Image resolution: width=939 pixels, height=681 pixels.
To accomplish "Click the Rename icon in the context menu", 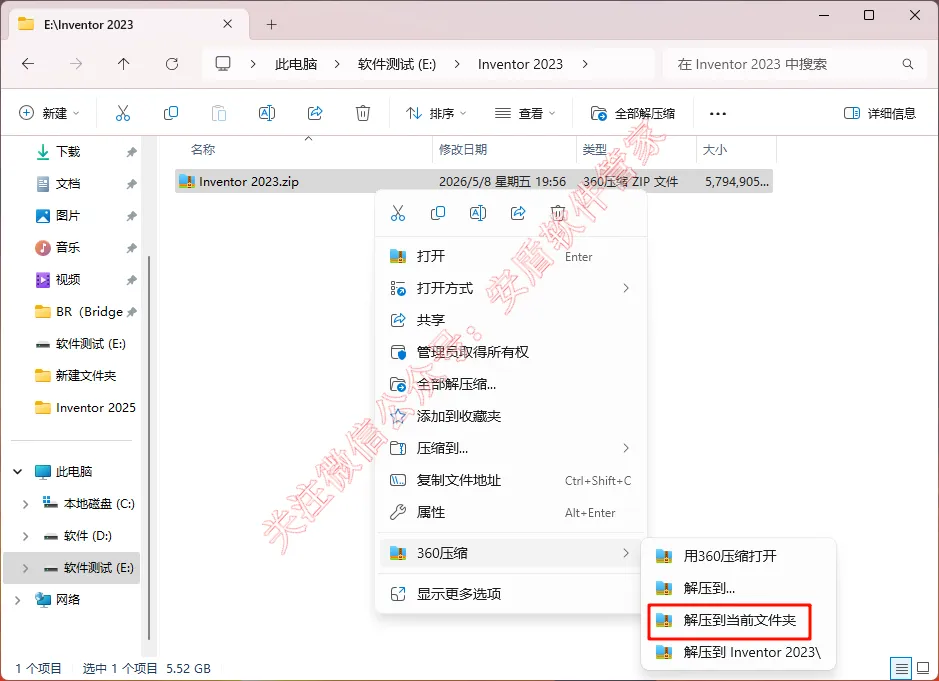I will [478, 213].
